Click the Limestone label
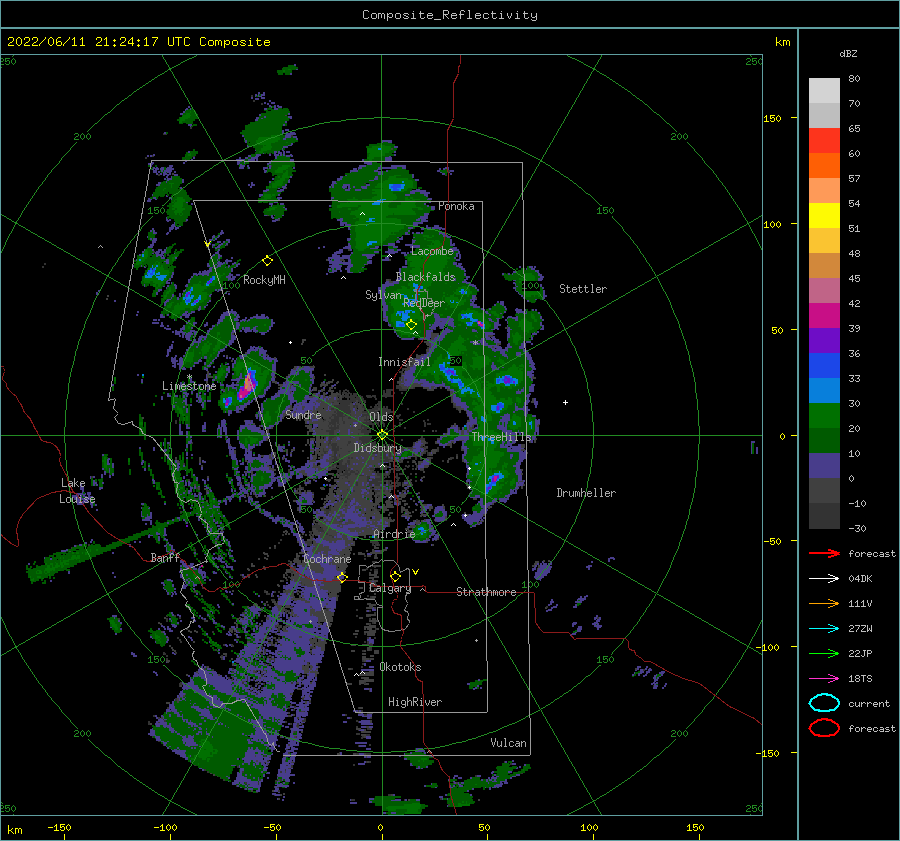Screen dimensions: 900x841 [x=189, y=386]
